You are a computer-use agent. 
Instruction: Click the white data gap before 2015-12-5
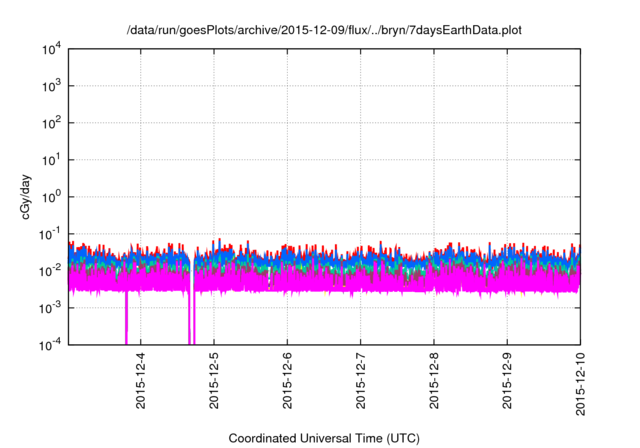(x=191, y=300)
